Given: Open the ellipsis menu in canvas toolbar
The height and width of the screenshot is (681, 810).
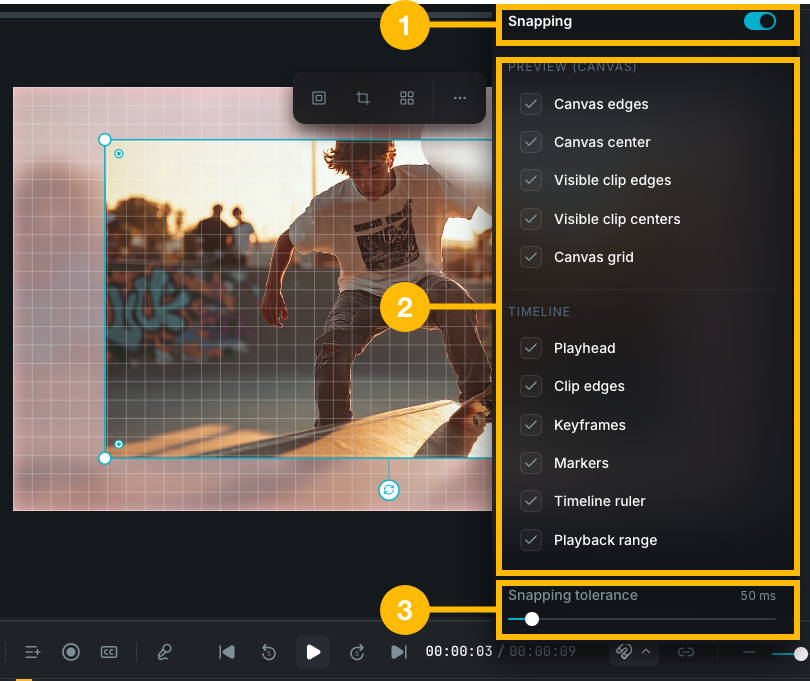Looking at the screenshot, I should 460,98.
